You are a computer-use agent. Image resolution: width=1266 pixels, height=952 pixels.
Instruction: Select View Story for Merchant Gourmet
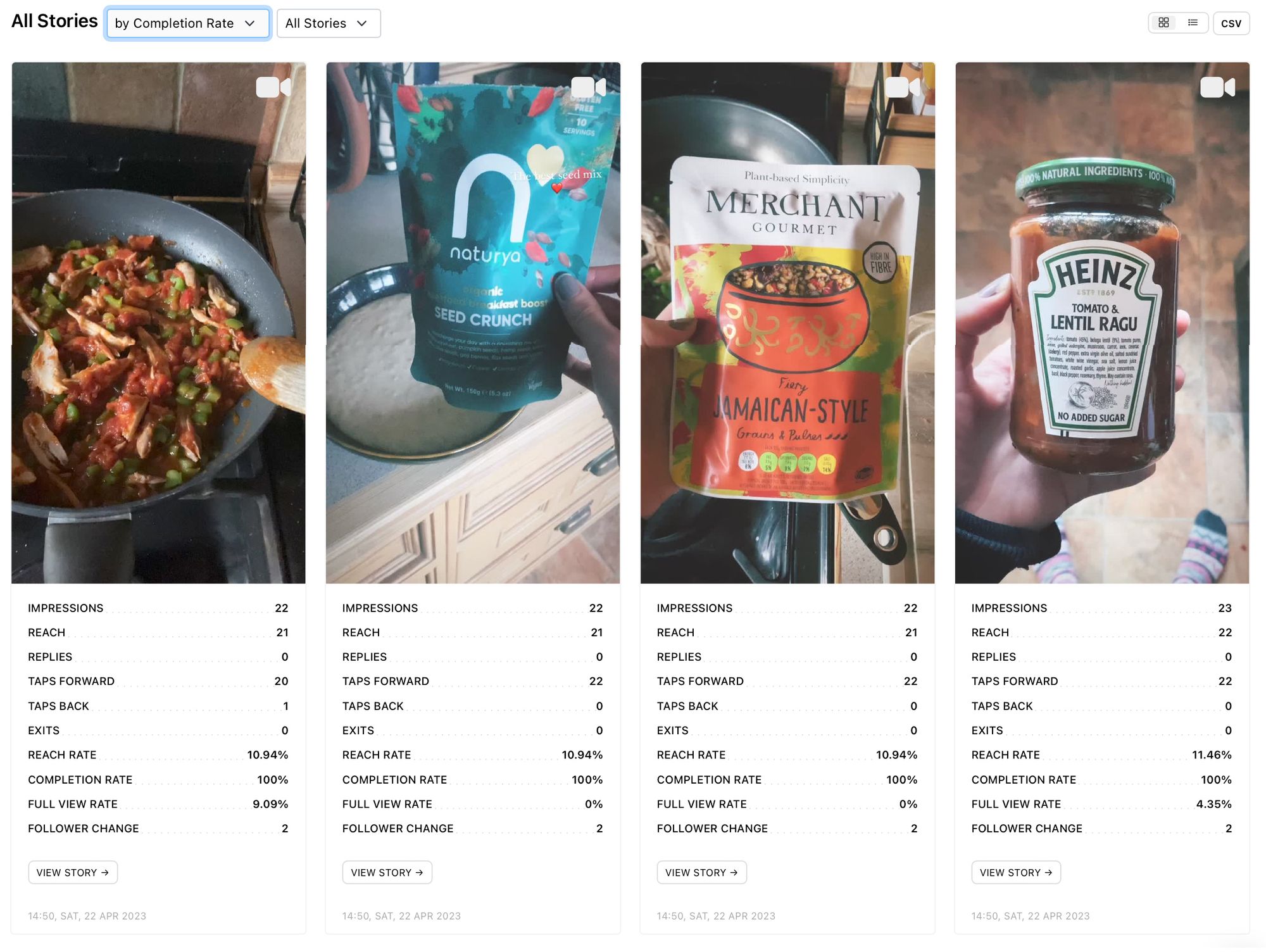coord(701,872)
